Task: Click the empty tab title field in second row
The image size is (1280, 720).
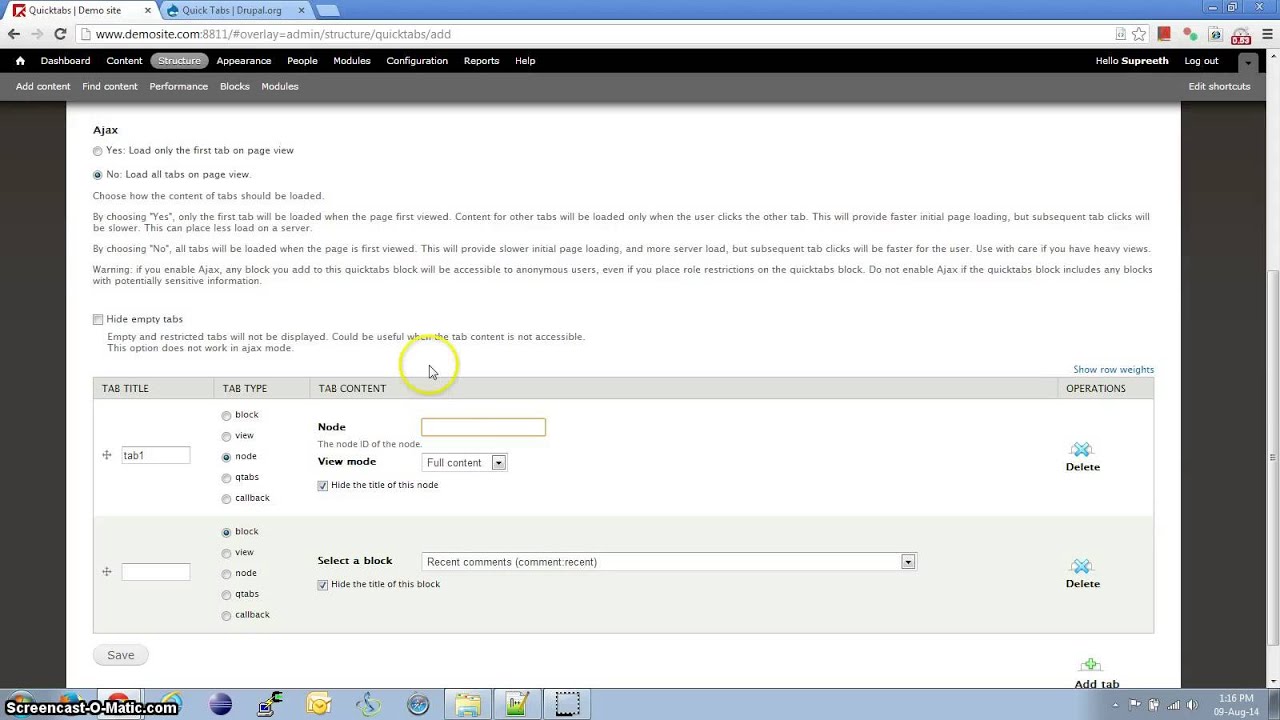Action: click(x=155, y=572)
